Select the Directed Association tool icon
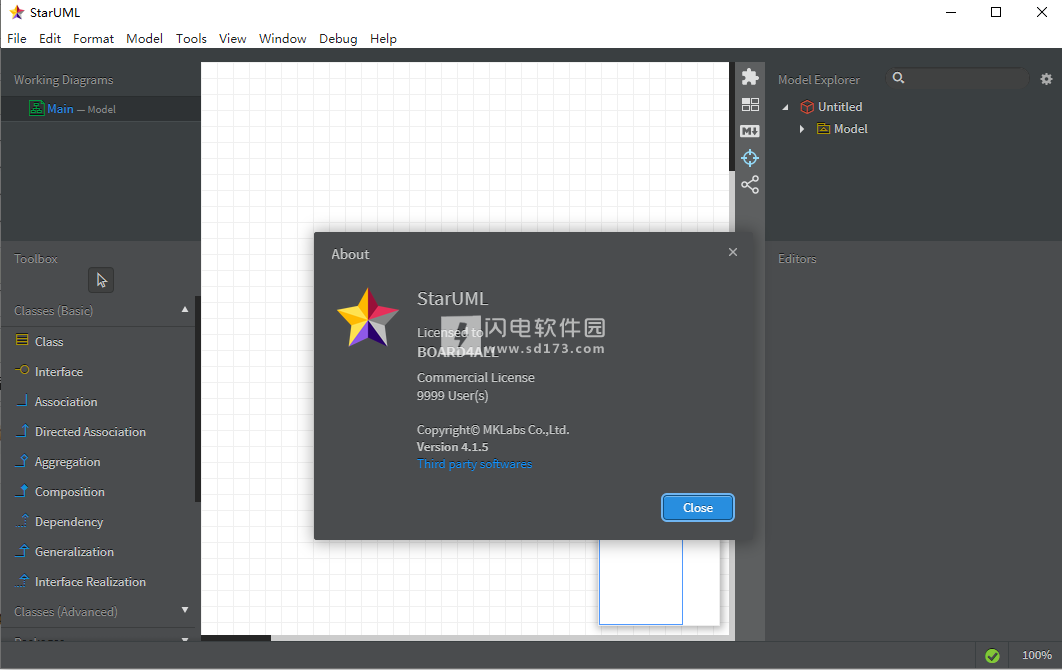Viewport: 1062px width, 670px height. [x=22, y=430]
